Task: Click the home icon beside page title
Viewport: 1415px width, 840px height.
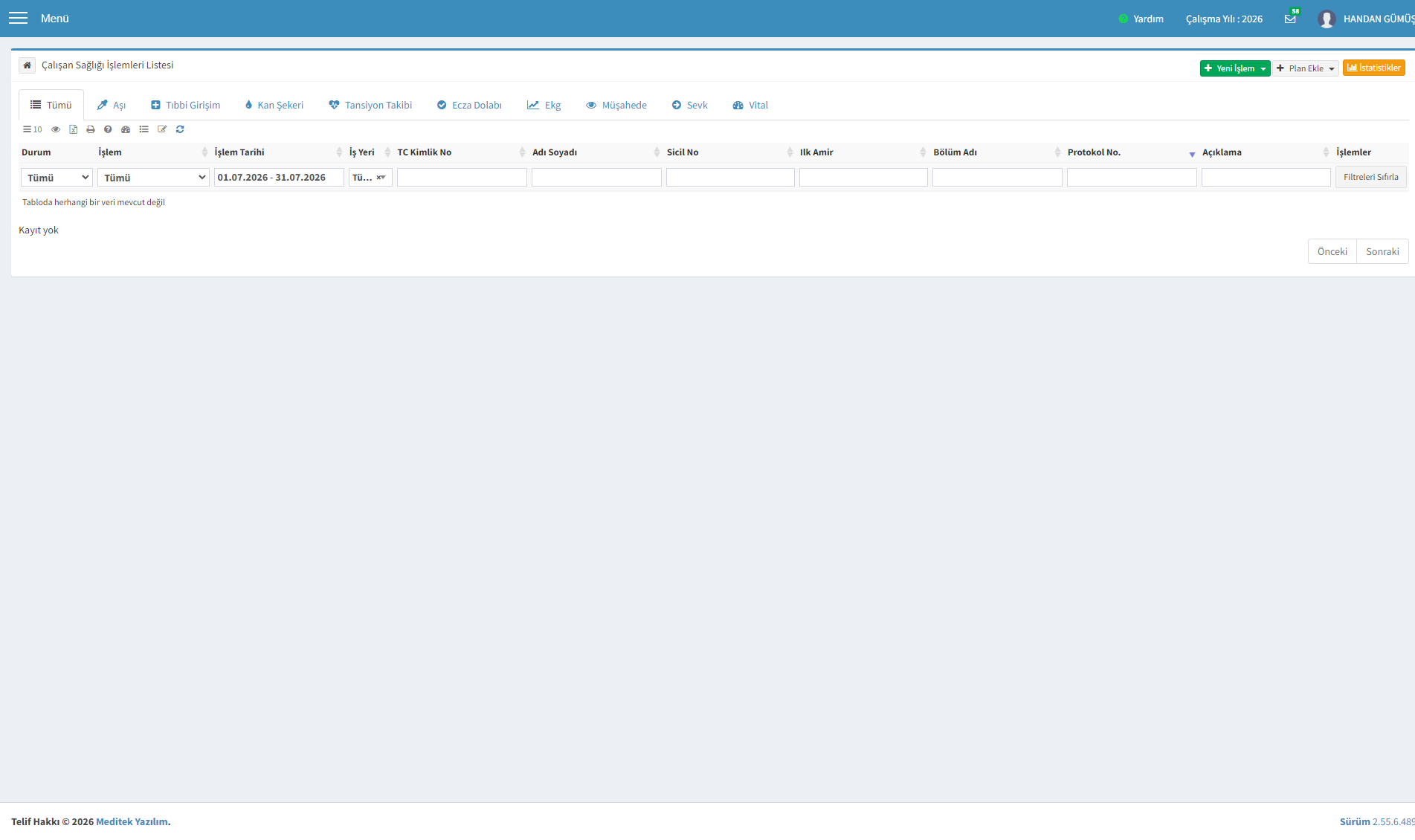Action: coord(27,65)
